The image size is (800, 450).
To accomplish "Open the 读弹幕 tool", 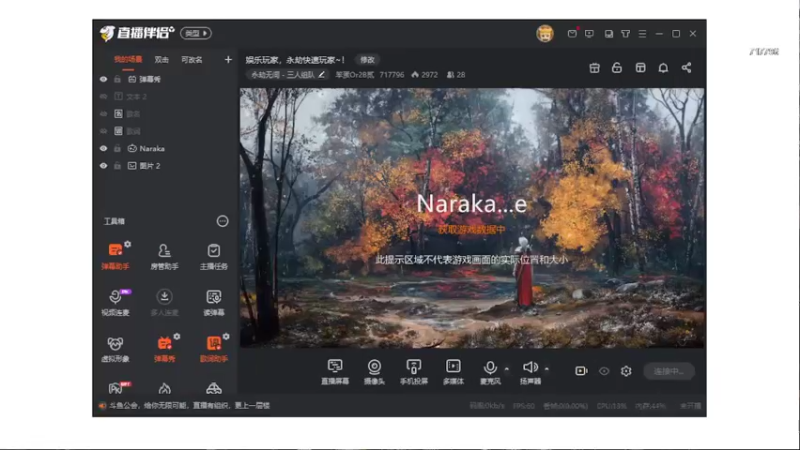I will (213, 302).
